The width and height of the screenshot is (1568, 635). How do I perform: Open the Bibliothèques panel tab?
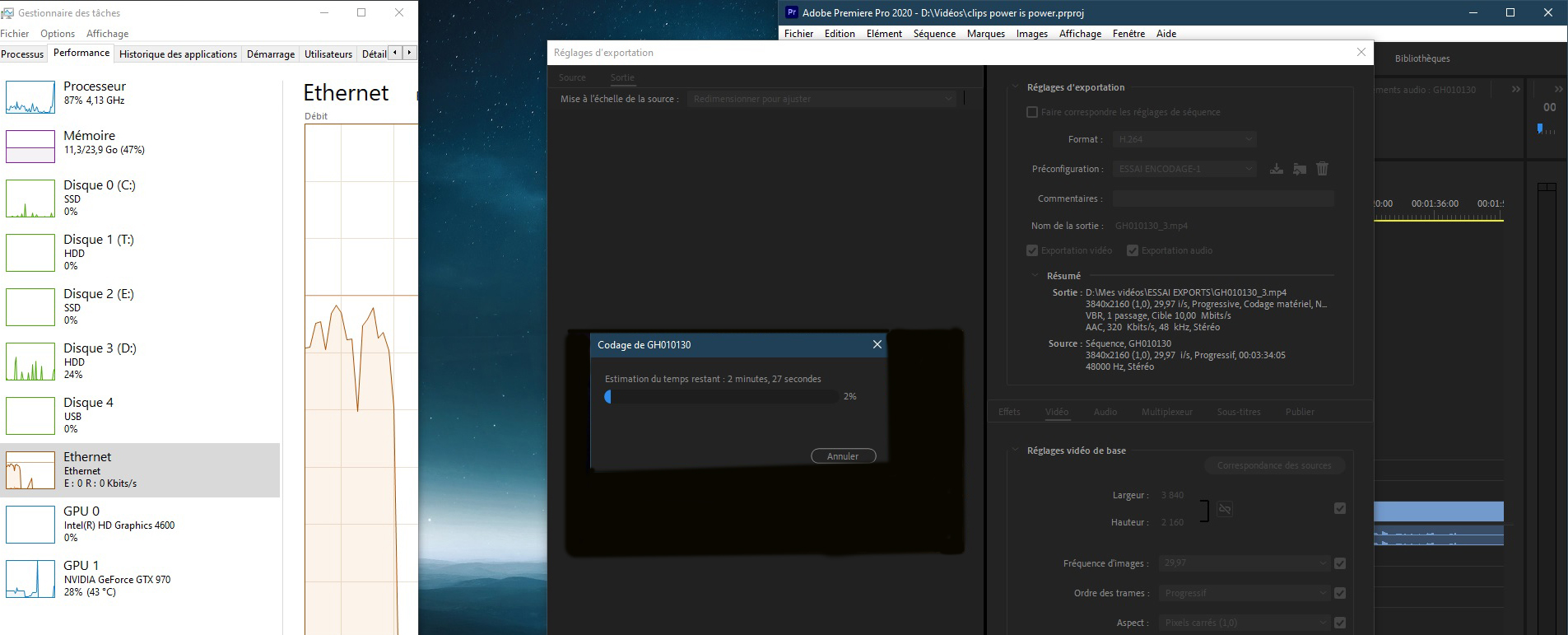pos(1422,58)
